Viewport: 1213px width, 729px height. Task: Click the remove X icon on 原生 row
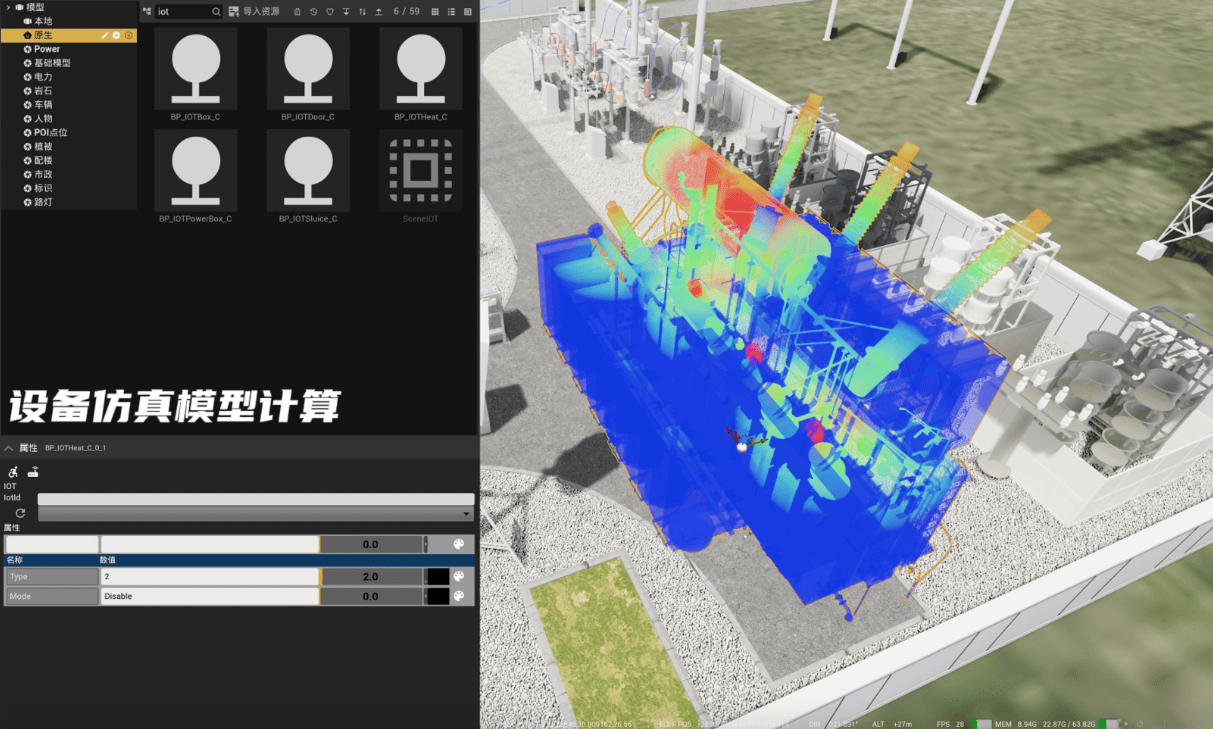(x=128, y=35)
